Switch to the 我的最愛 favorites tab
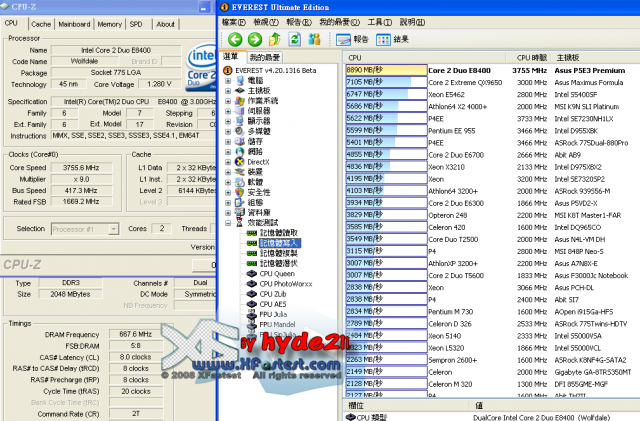Viewport: 640px width, 421px height. tap(265, 57)
